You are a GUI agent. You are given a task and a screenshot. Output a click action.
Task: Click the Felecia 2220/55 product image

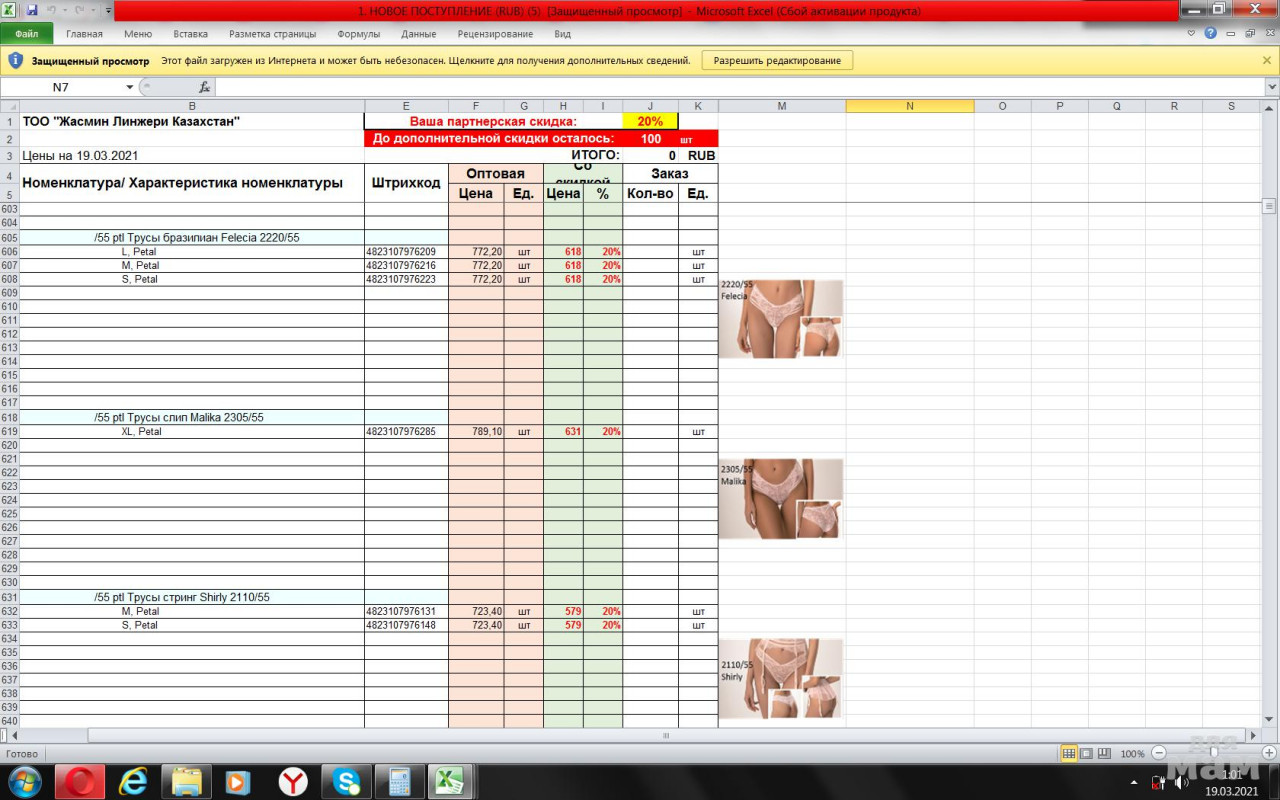click(x=781, y=319)
